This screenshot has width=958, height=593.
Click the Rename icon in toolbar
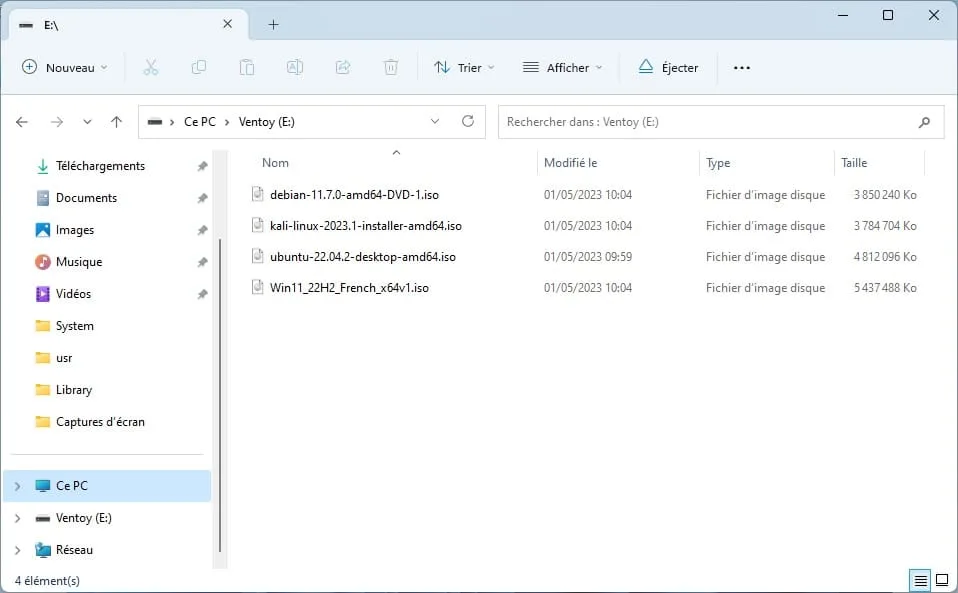(294, 68)
